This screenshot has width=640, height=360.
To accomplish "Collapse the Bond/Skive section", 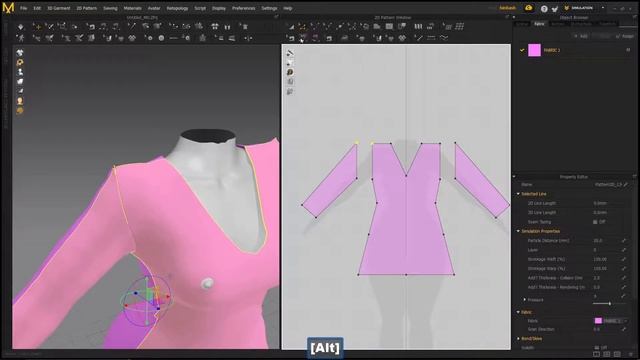I will click(x=518, y=338).
